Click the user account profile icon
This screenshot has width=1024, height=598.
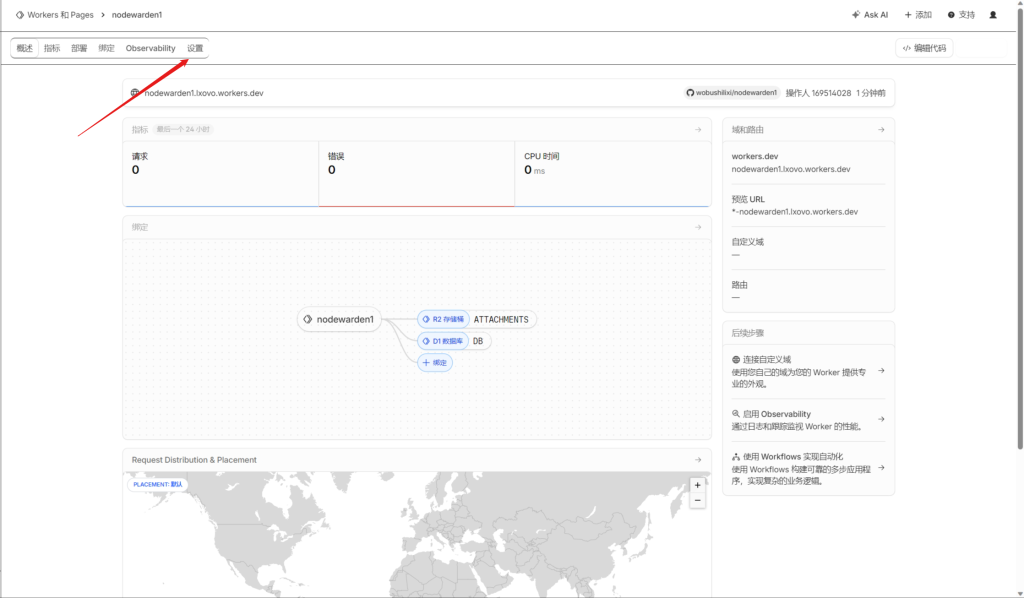993,15
